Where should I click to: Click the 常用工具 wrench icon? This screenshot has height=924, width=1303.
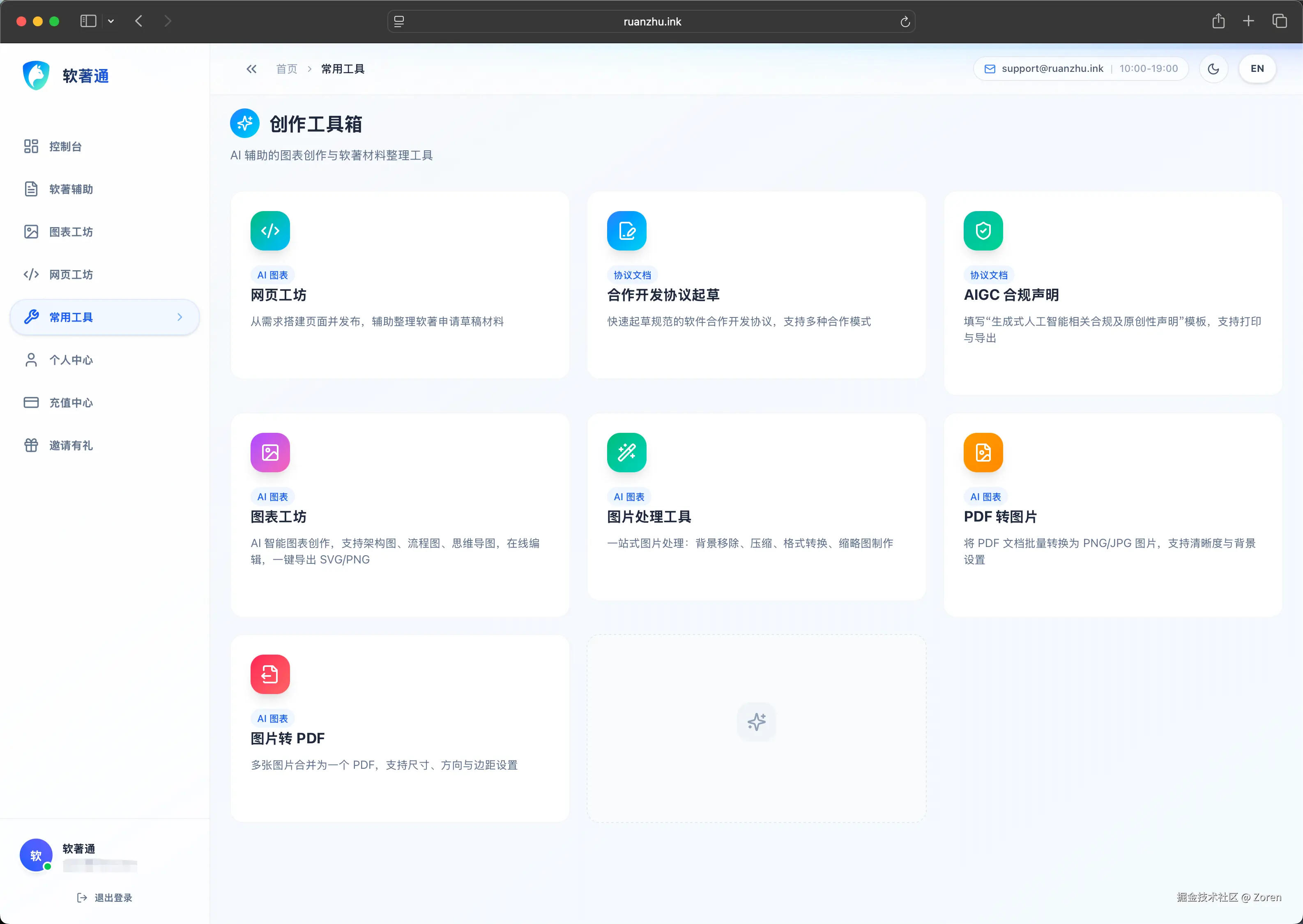click(31, 317)
